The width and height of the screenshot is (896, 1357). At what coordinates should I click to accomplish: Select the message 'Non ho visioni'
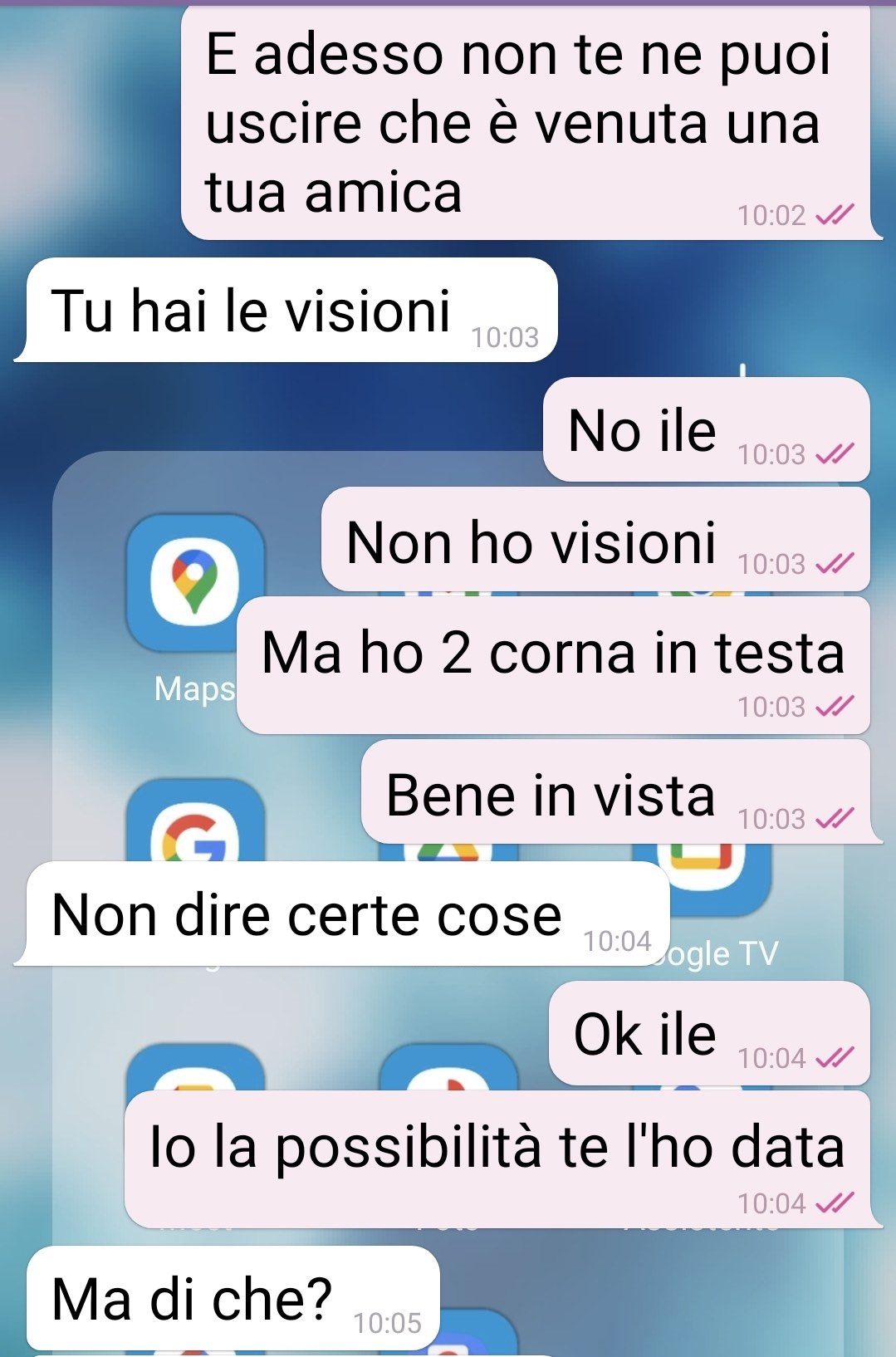595,539
